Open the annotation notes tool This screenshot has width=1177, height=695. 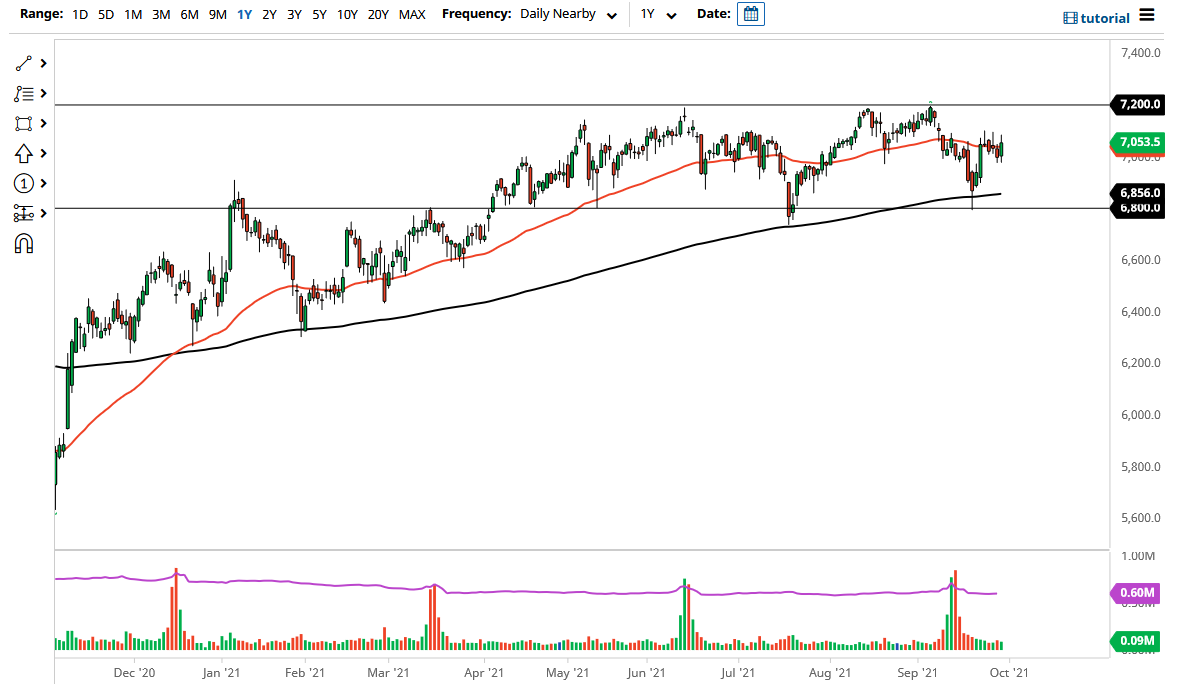[x=24, y=93]
